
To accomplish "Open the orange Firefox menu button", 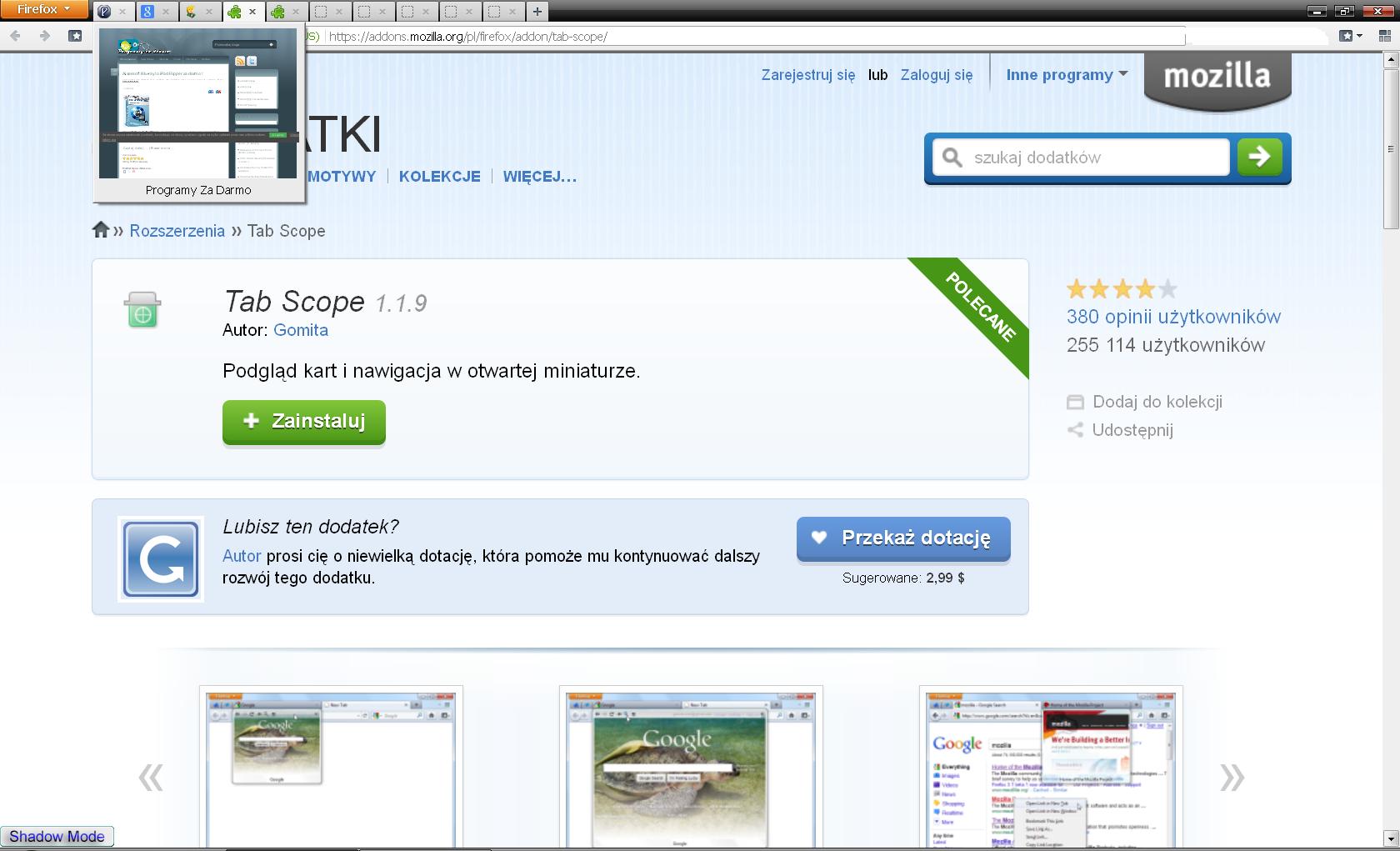I will 44,9.
